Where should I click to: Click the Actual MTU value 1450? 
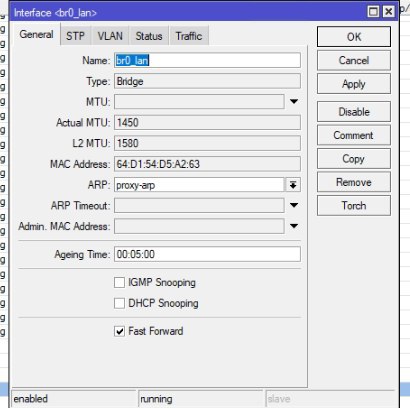coord(207,123)
